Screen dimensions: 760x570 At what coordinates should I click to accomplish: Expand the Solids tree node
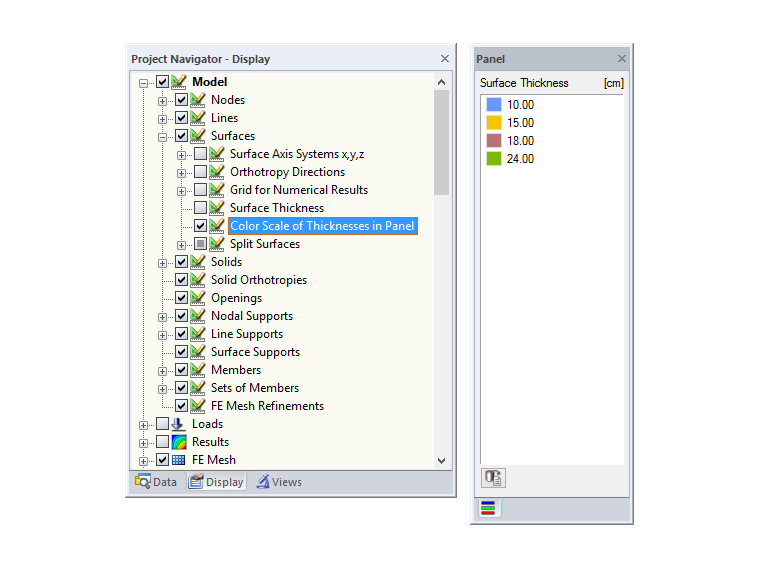coord(162,264)
